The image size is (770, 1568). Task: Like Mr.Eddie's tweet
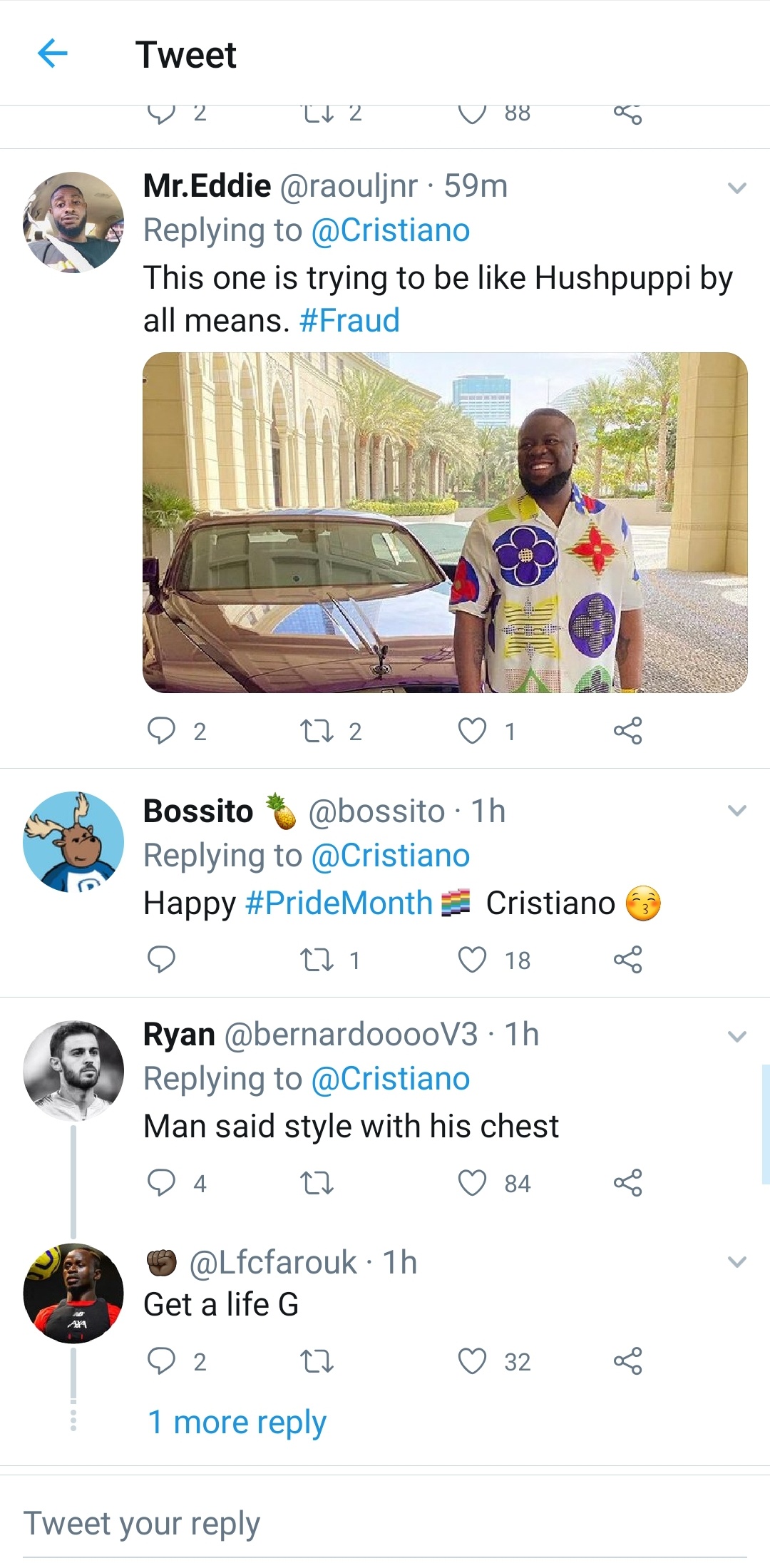point(472,731)
